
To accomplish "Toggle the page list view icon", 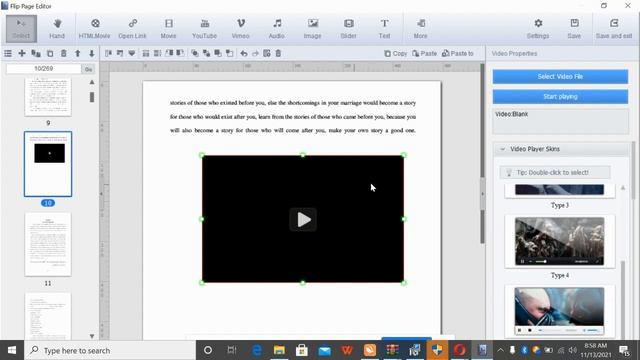I will (8, 53).
